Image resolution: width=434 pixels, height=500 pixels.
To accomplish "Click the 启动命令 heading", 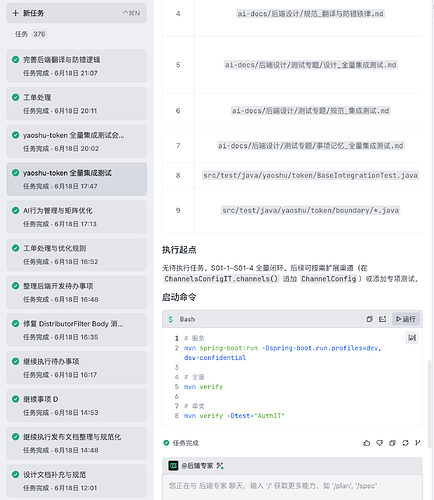I will pyautogui.click(x=179, y=297).
